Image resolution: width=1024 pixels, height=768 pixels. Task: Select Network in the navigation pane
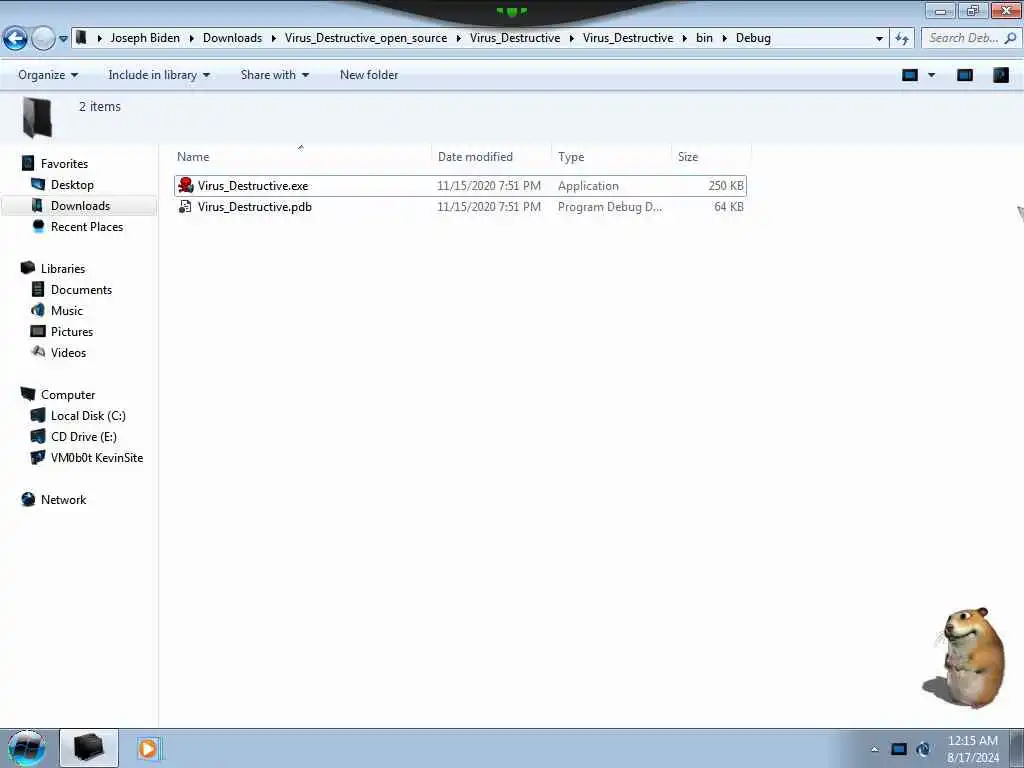63,500
